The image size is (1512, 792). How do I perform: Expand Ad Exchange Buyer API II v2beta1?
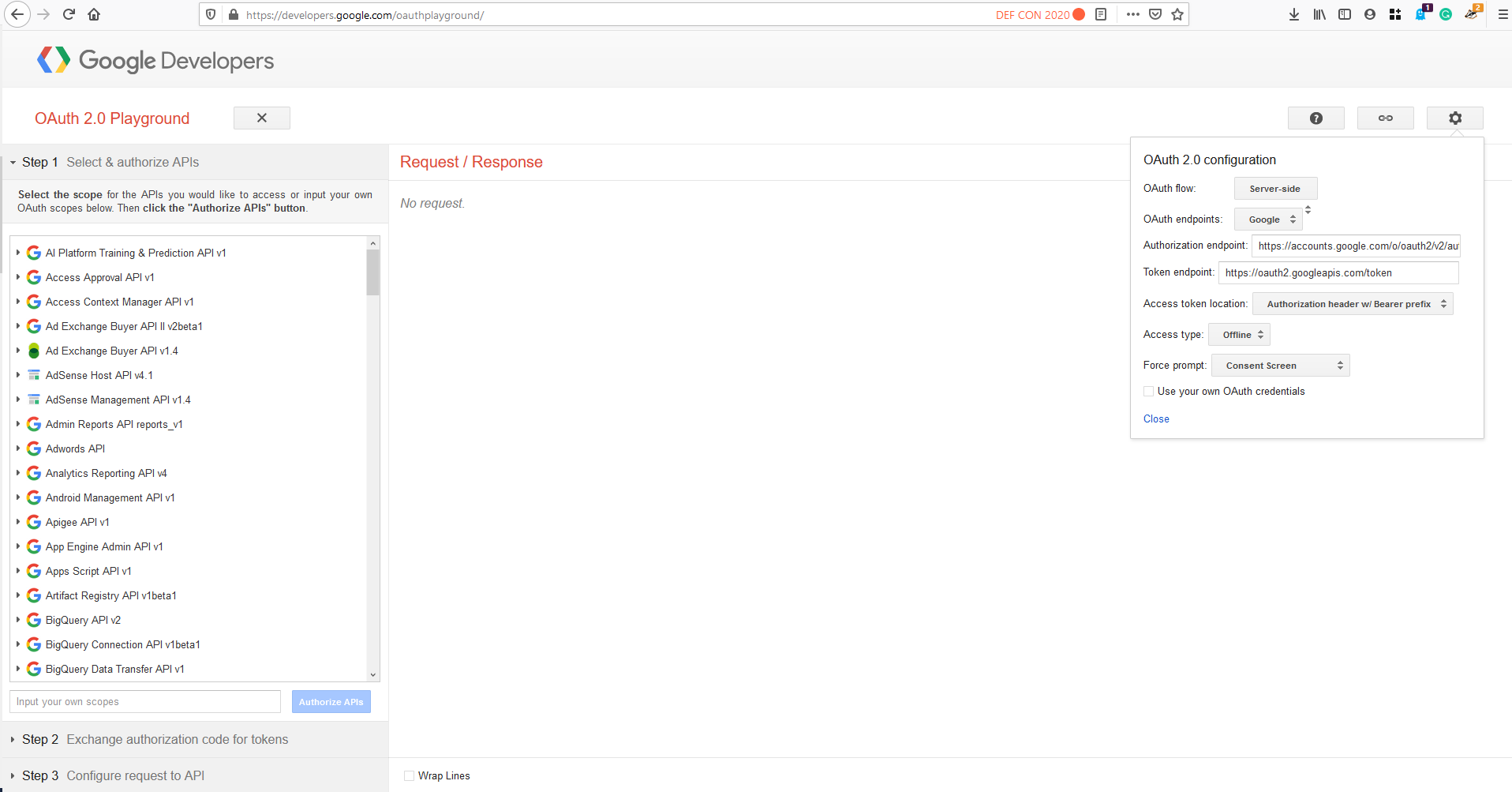click(x=18, y=326)
